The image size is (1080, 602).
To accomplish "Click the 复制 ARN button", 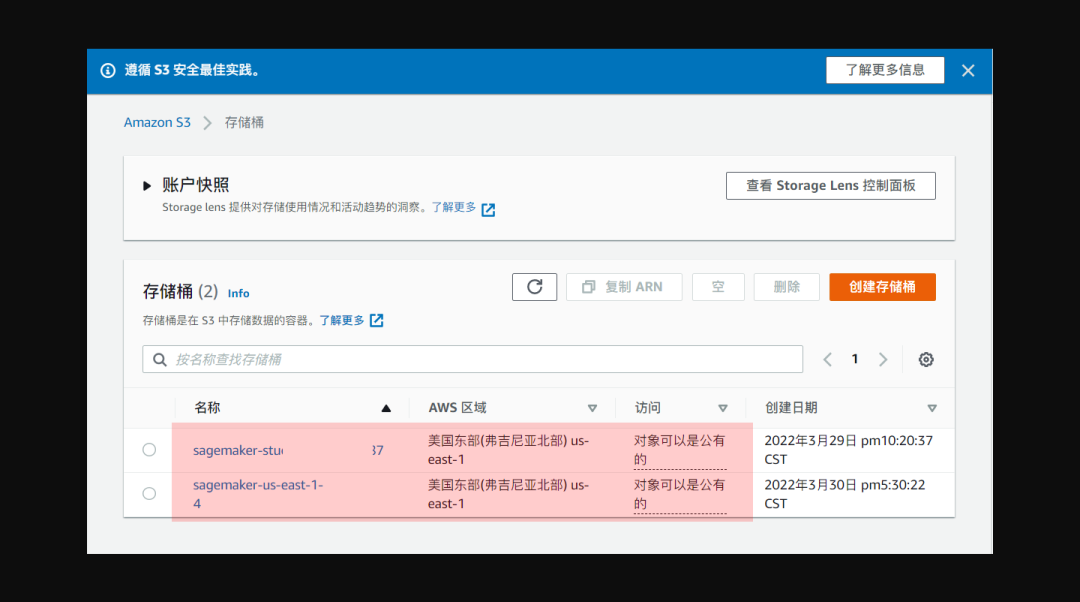I will pyautogui.click(x=624, y=287).
